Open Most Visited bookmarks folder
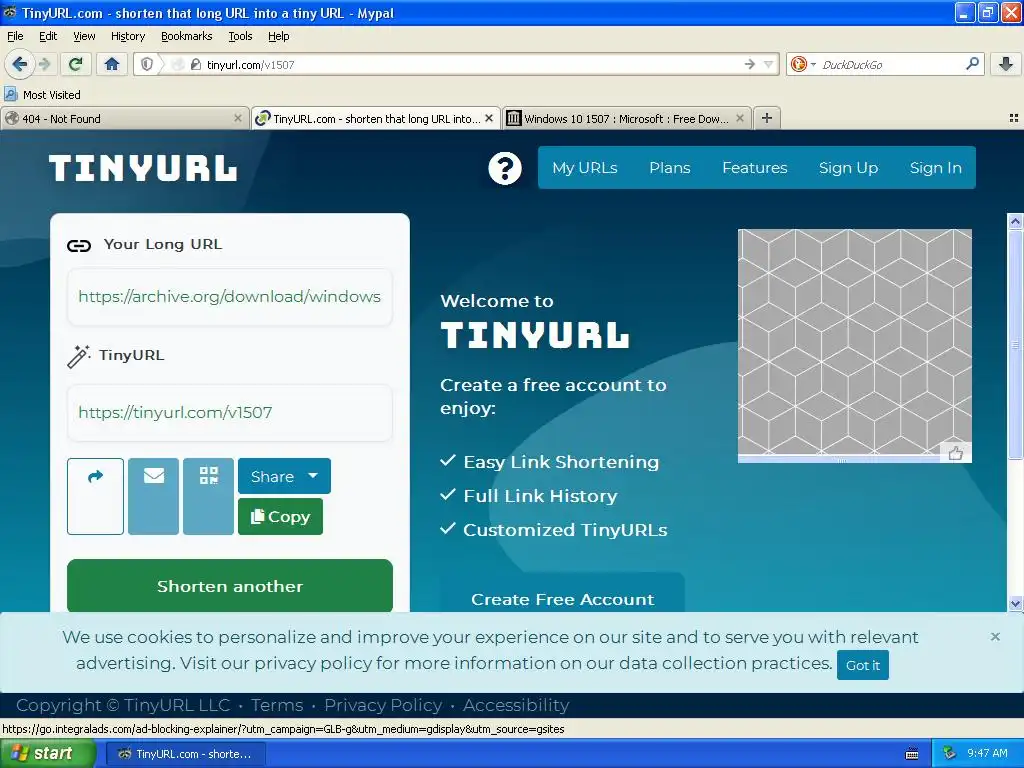The image size is (1024, 768). point(42,95)
